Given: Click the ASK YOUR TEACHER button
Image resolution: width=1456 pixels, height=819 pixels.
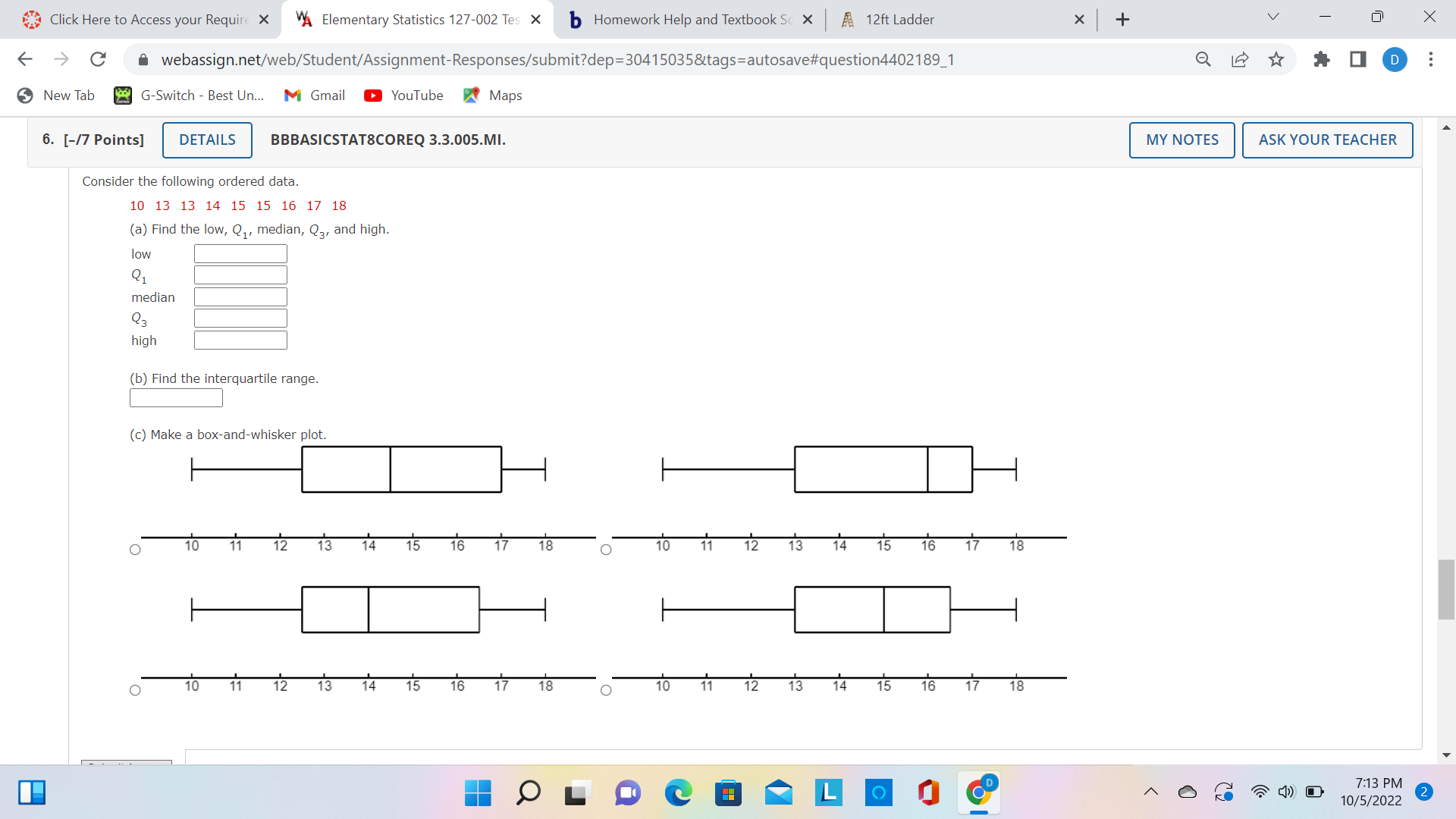Looking at the screenshot, I should (x=1327, y=140).
